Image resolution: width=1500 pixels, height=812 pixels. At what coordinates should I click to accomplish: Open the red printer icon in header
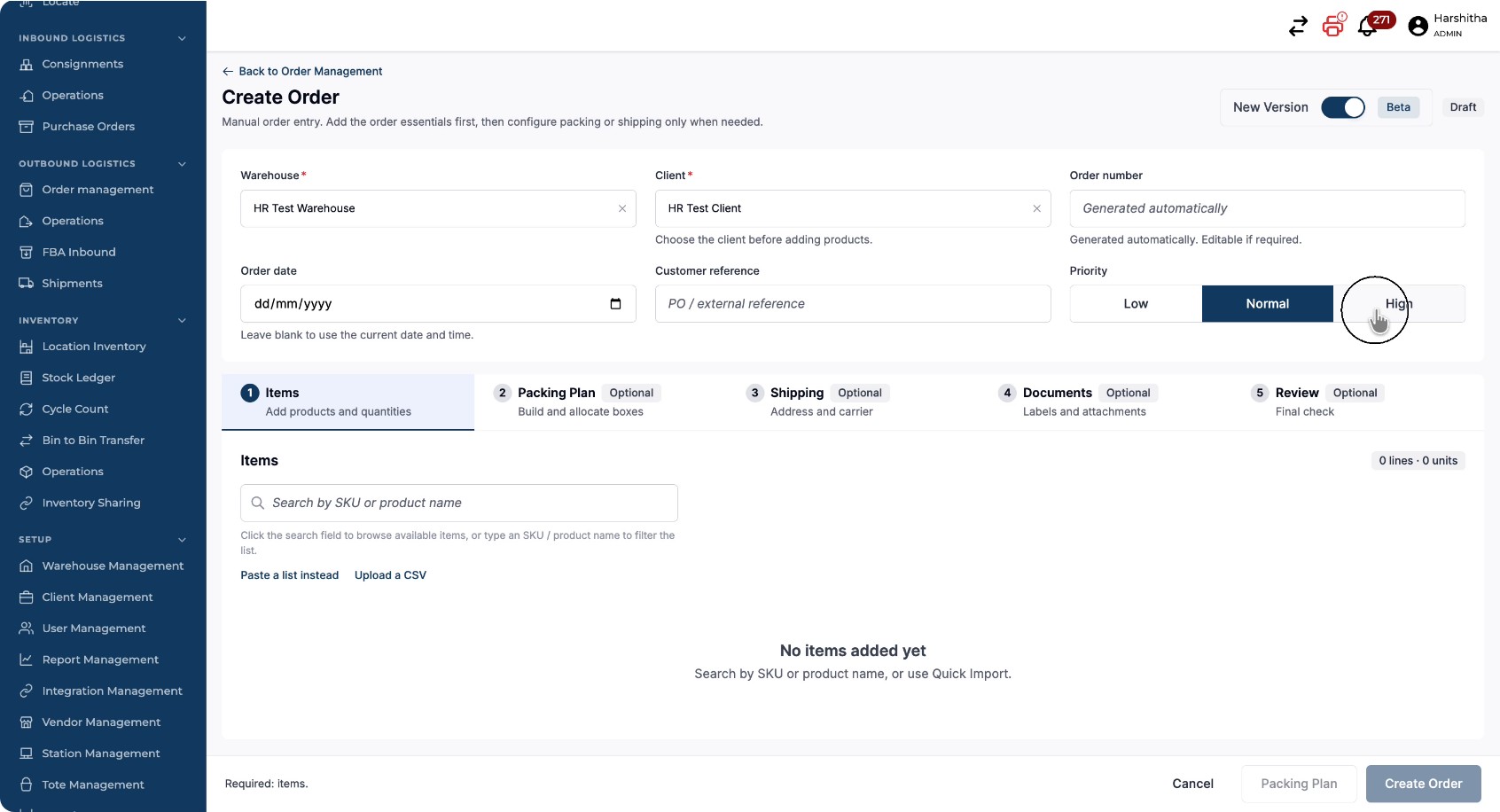point(1333,26)
